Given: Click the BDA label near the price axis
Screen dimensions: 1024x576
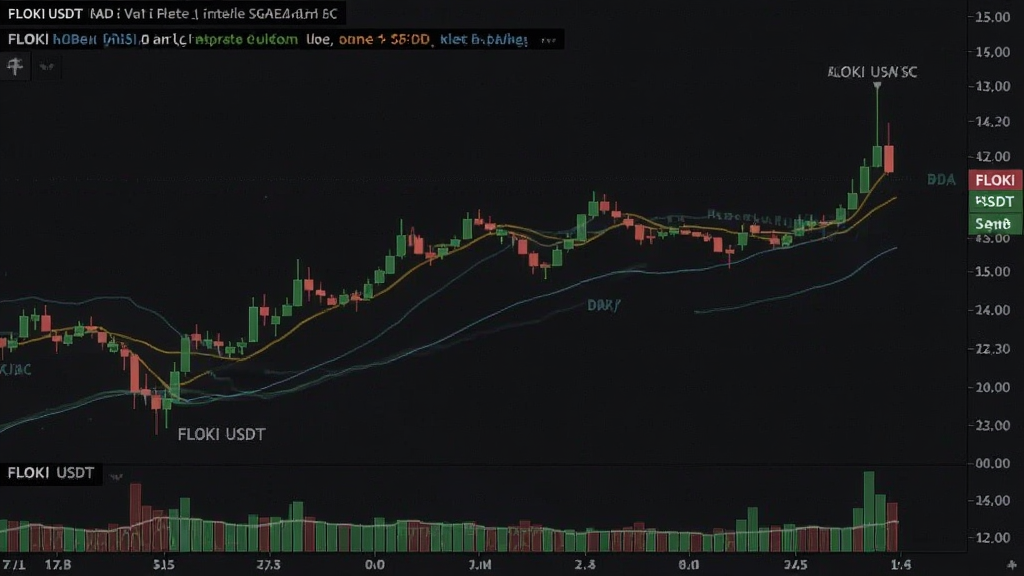Looking at the screenshot, I should click(941, 180).
